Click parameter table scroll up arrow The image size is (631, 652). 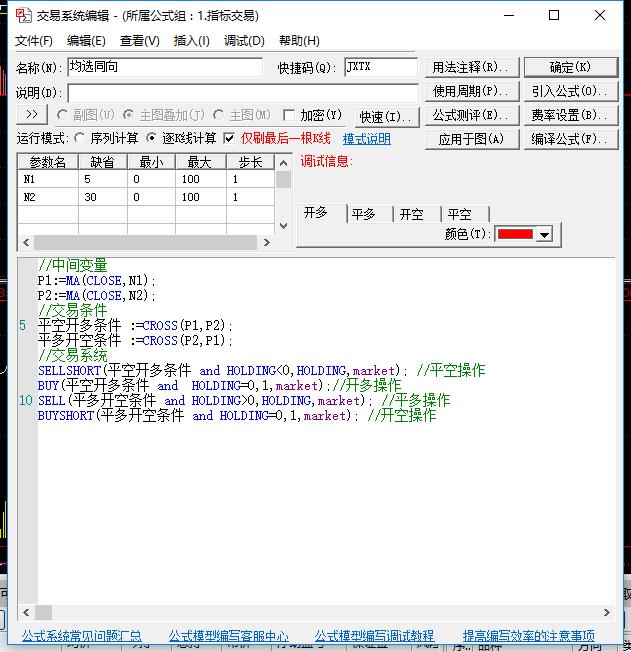(x=283, y=163)
